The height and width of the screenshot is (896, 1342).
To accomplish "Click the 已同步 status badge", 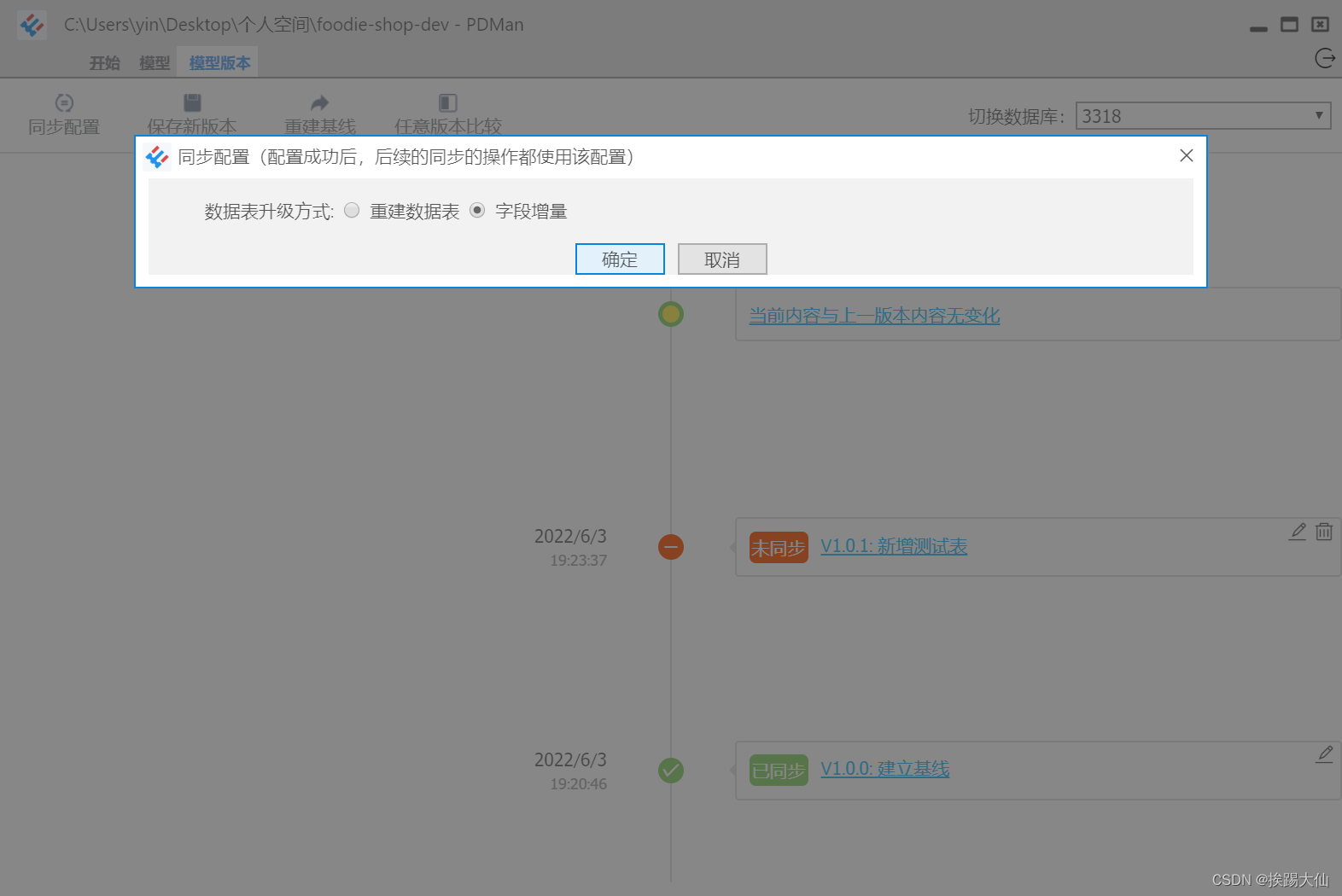I will pyautogui.click(x=779, y=771).
